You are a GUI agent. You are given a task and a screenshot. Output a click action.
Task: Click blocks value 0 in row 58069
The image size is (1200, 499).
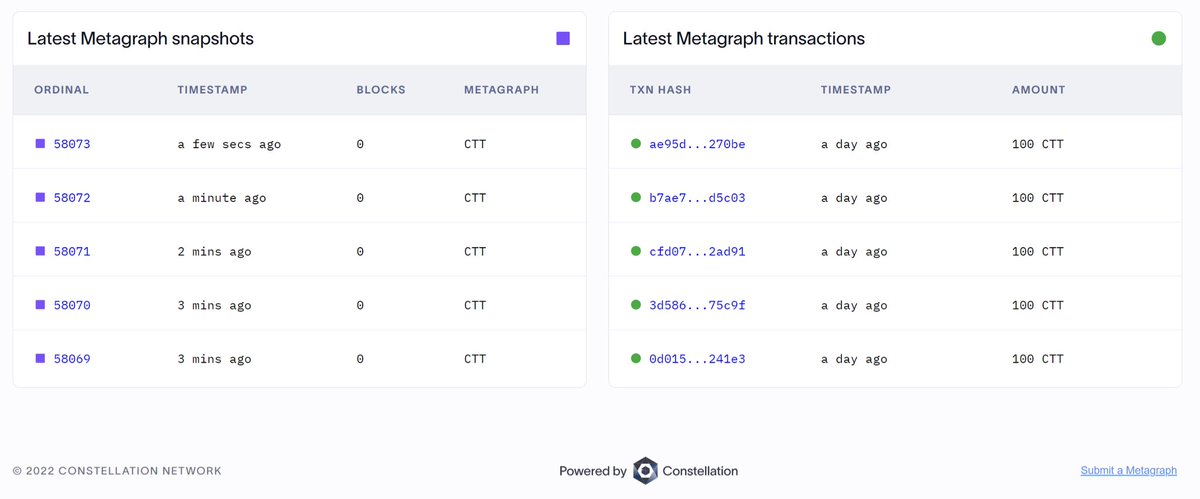click(360, 358)
